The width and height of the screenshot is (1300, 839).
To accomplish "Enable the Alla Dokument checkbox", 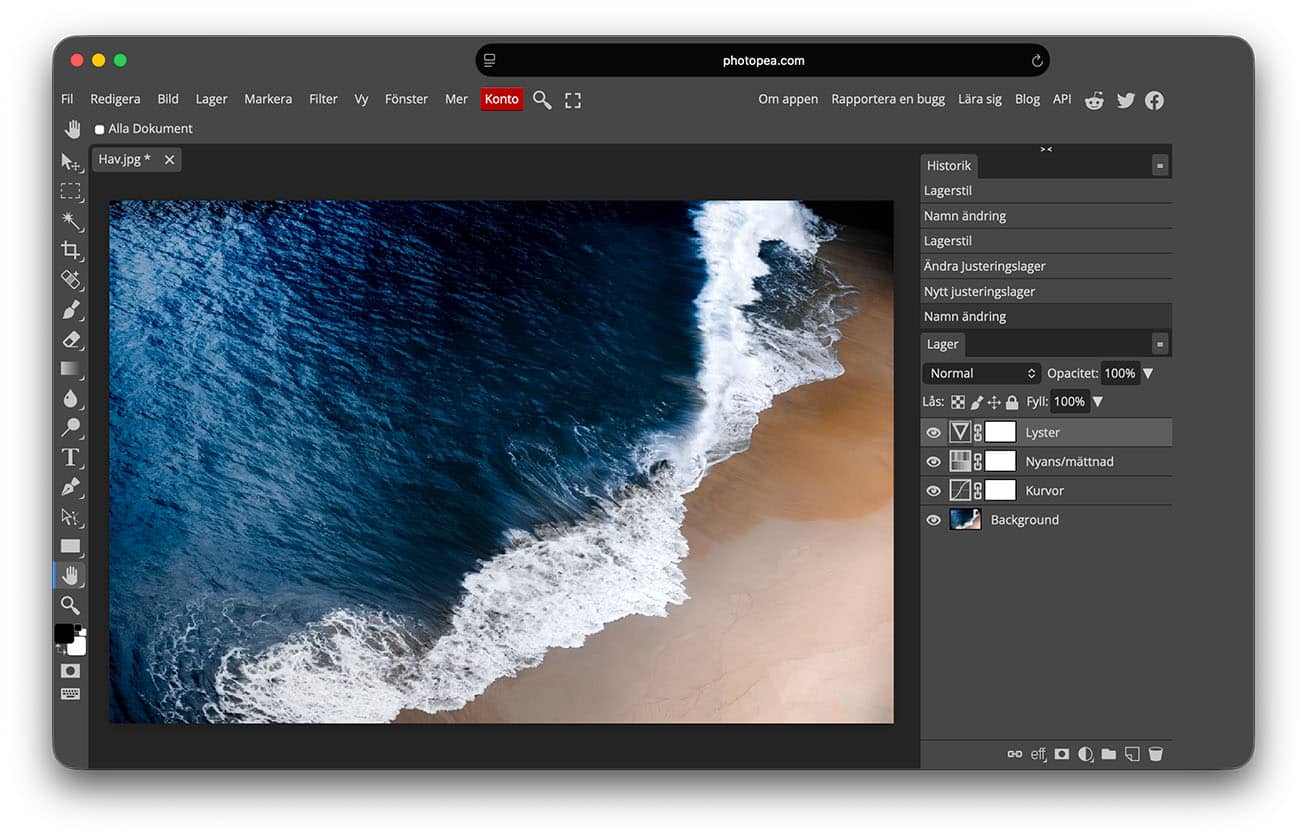I will tap(99, 129).
